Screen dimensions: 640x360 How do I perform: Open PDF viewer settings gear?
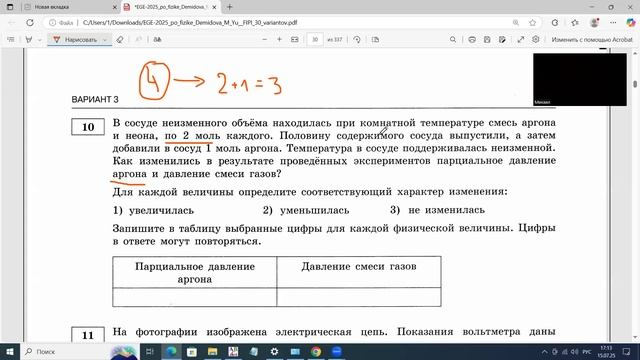(536, 40)
